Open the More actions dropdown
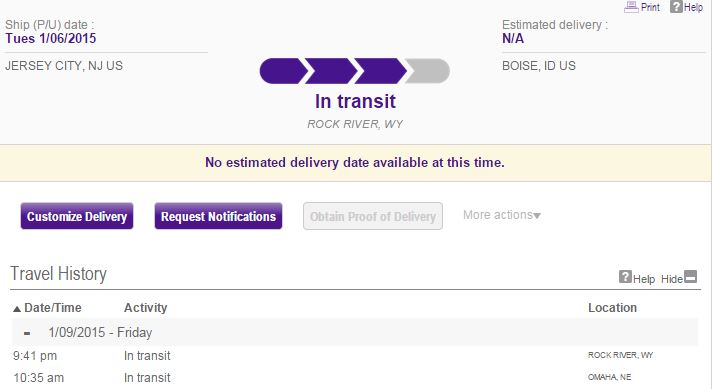This screenshot has height=389, width=717. click(x=502, y=215)
